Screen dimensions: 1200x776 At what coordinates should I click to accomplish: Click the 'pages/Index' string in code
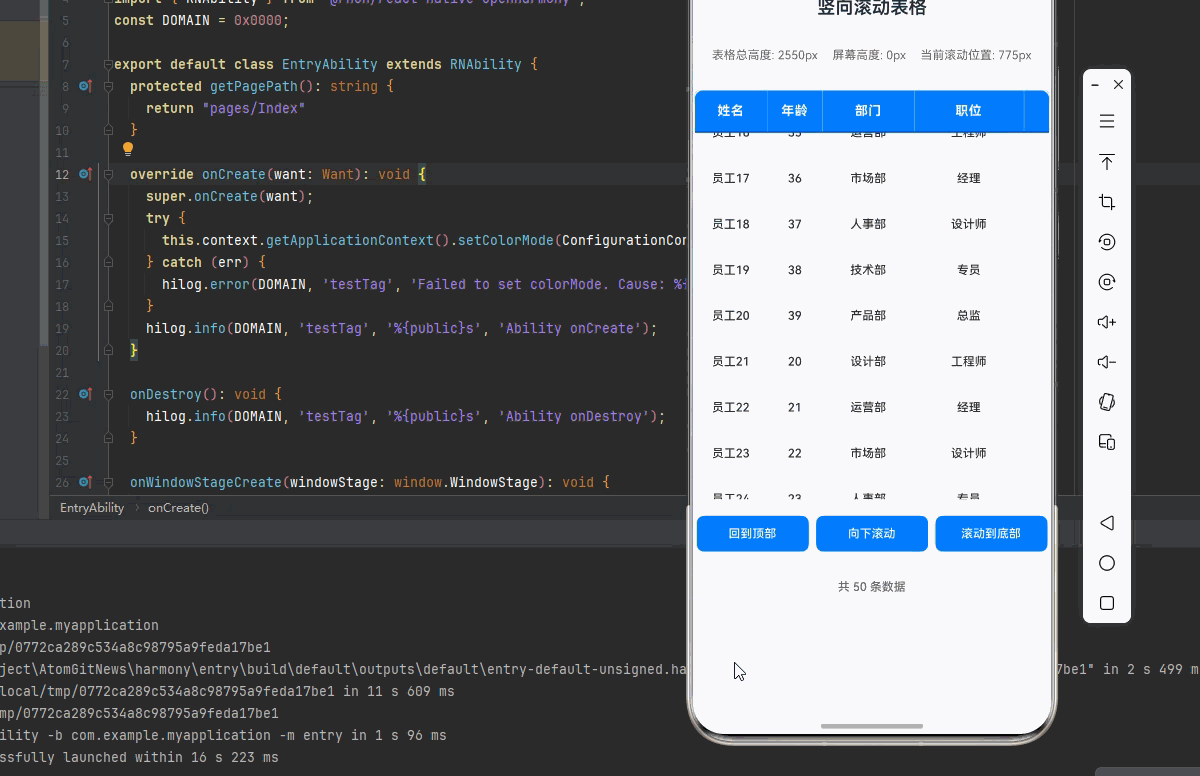254,109
